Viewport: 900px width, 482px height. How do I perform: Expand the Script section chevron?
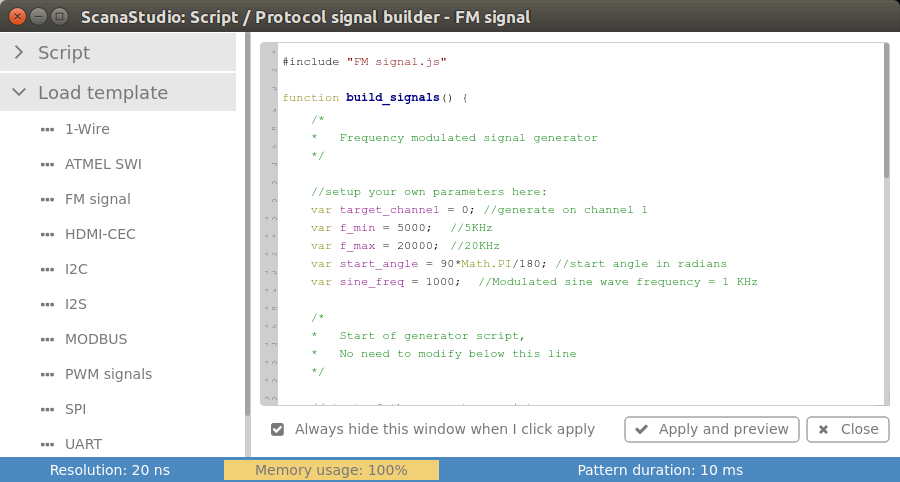coord(19,52)
